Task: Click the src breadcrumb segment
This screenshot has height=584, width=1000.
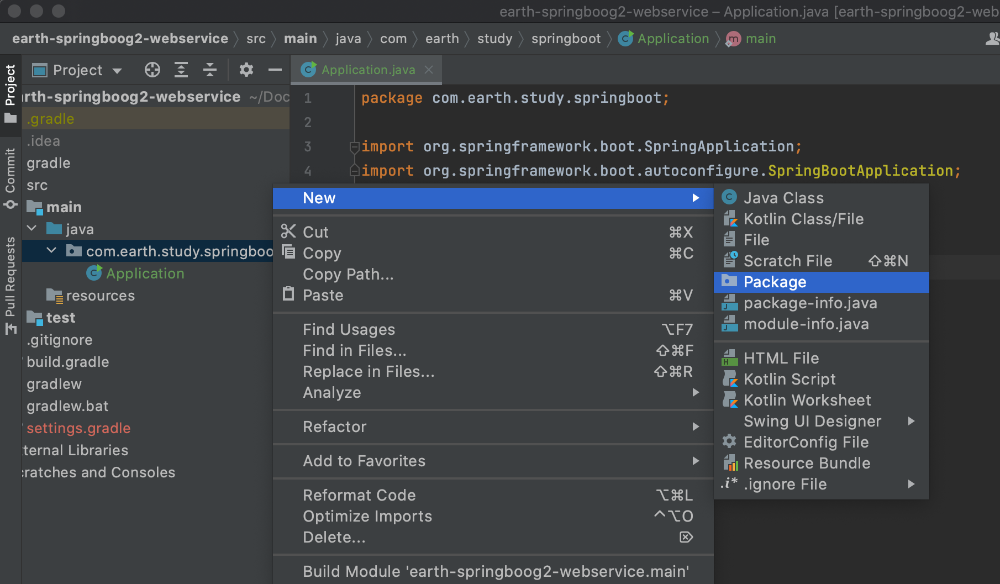Action: point(256,39)
